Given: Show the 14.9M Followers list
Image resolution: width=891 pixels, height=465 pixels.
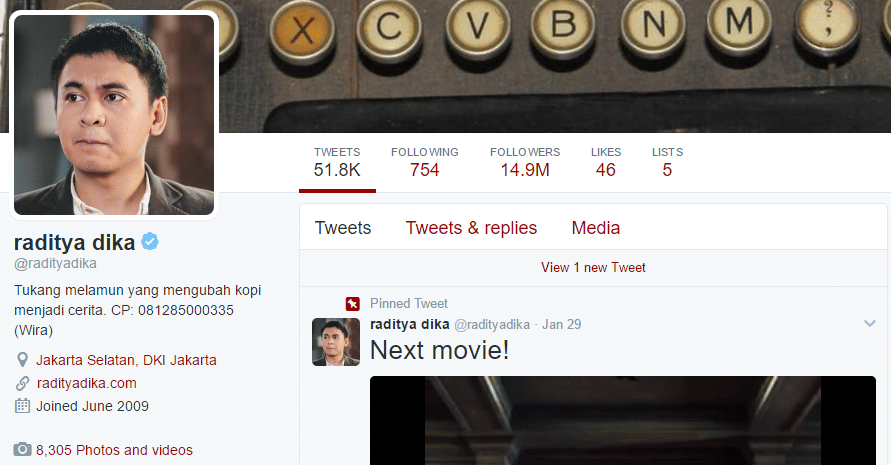Looking at the screenshot, I should pyautogui.click(x=525, y=162).
